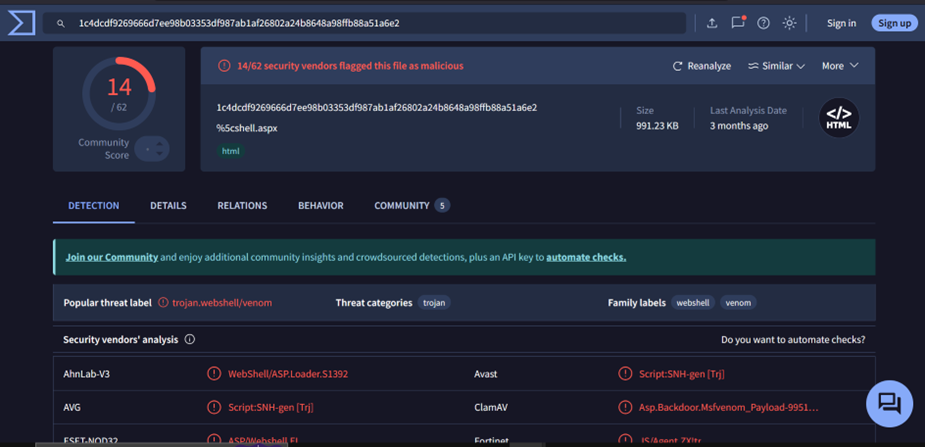Click Avast's Script:SNH-gen [Trj] result

click(x=681, y=374)
